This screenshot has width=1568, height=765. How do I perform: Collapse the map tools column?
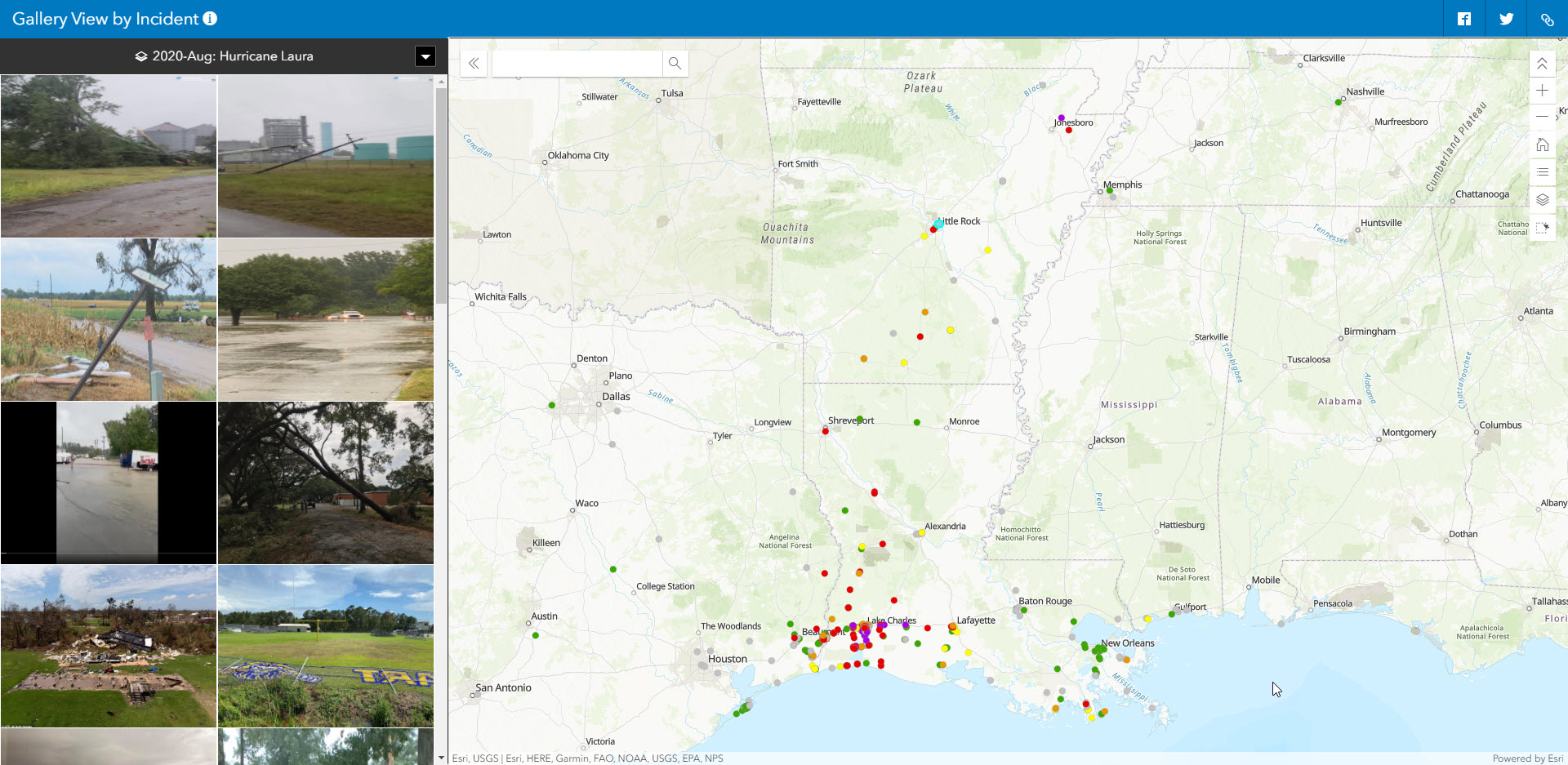tap(1542, 64)
